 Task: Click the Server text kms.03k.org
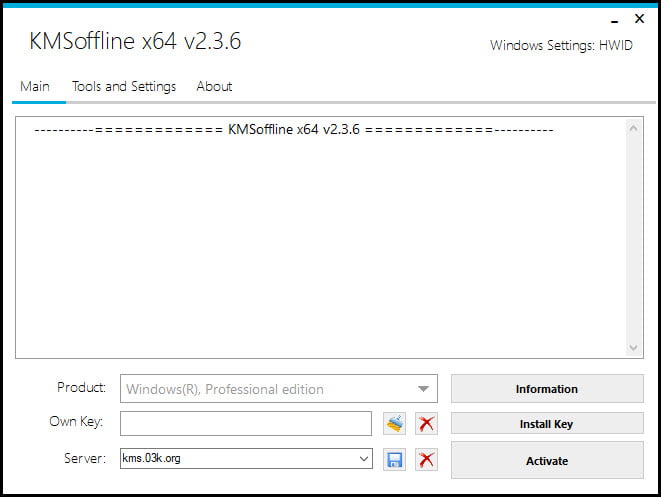[x=151, y=458]
